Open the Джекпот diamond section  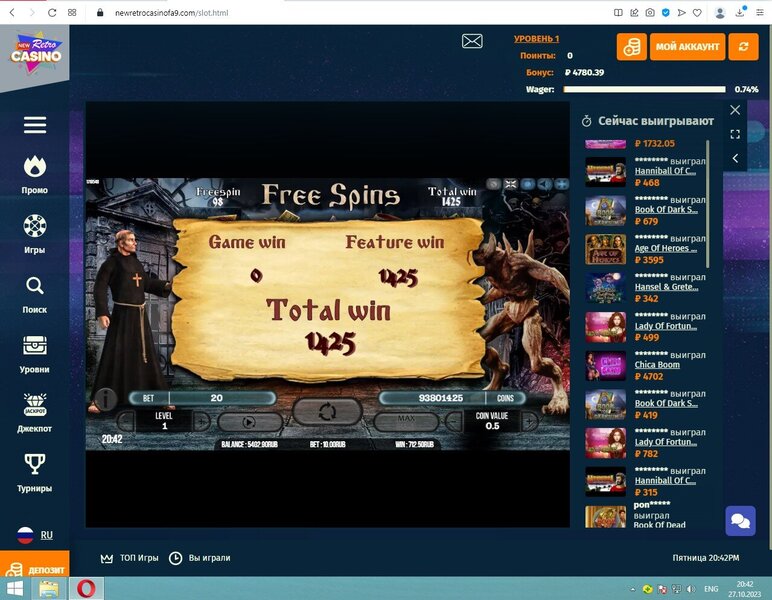(34, 413)
